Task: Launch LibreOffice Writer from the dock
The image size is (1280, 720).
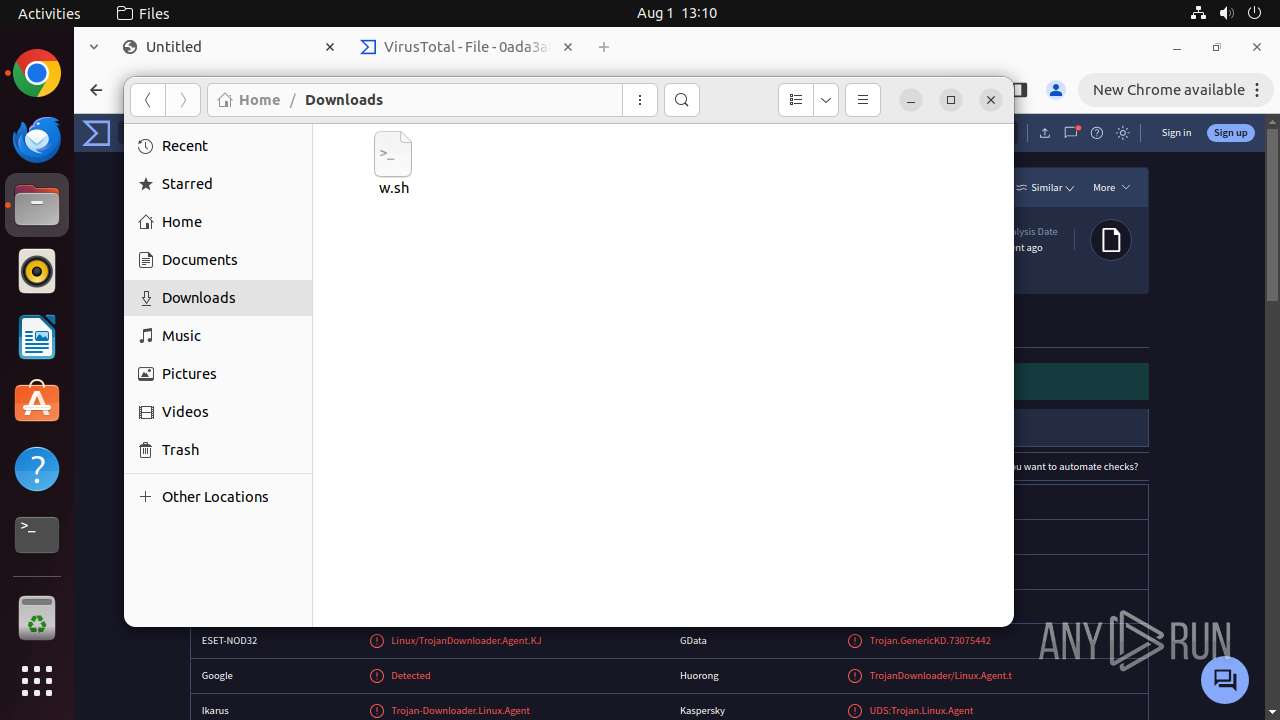Action: (x=37, y=337)
